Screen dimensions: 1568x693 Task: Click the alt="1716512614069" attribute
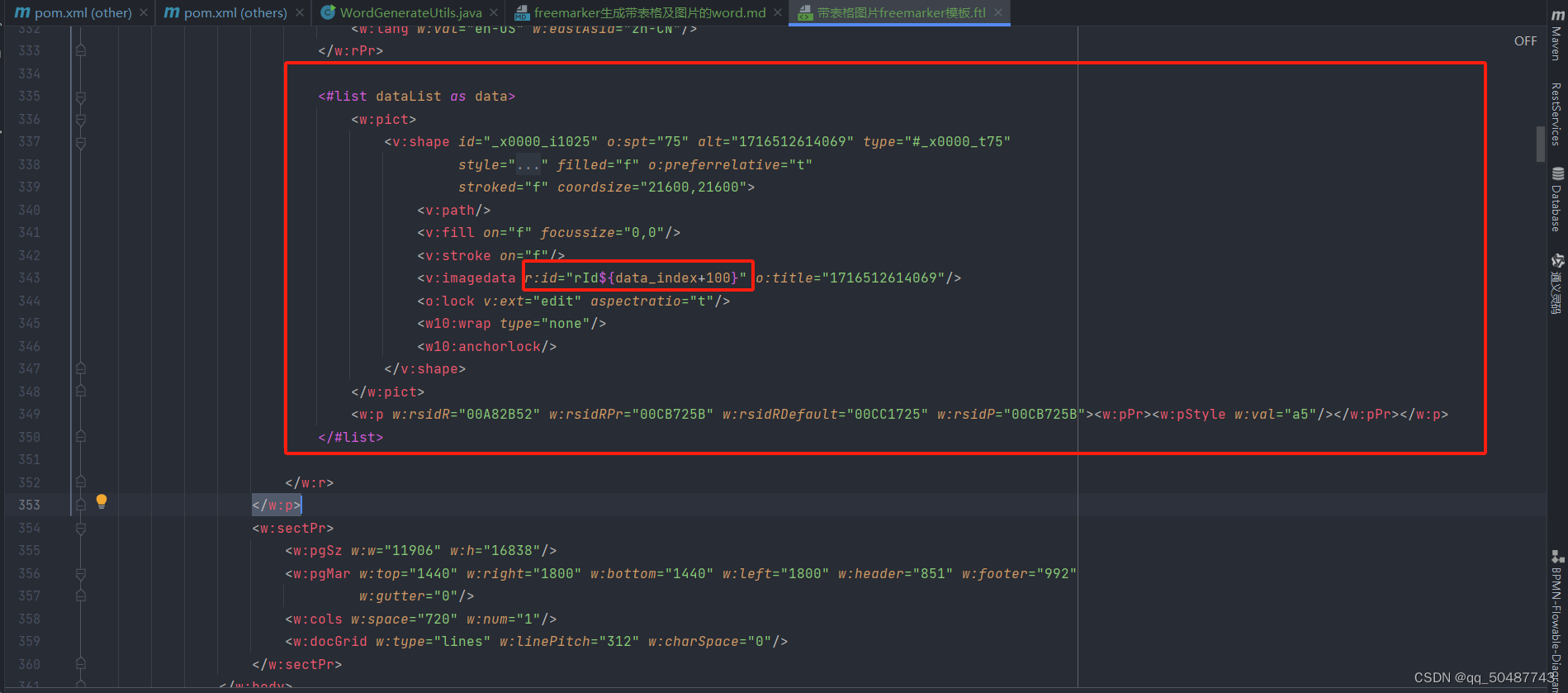[x=776, y=142]
